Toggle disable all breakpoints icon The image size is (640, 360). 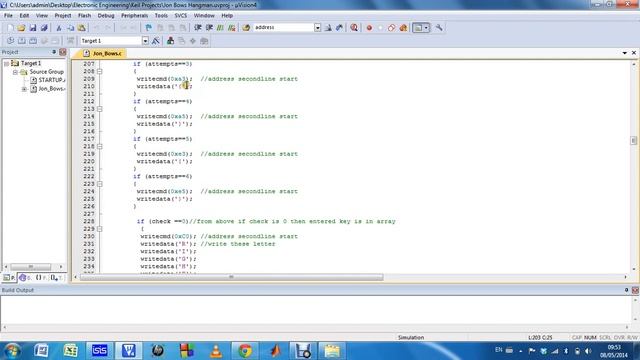(392, 28)
